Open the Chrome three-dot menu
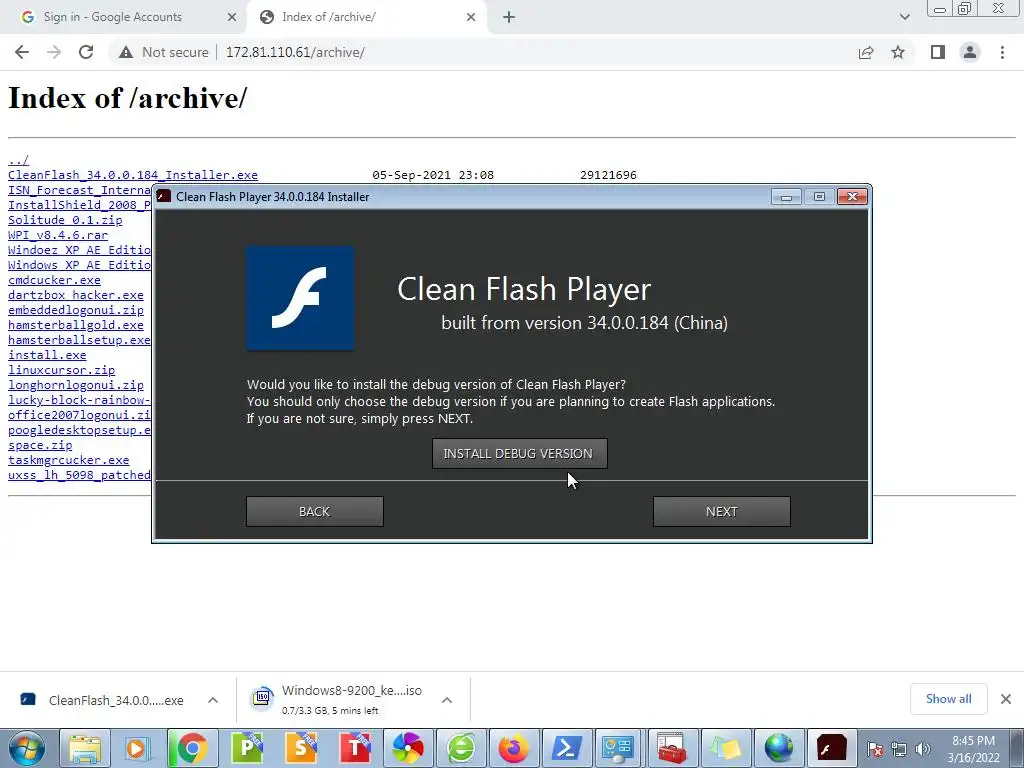1024x768 pixels. click(1002, 52)
